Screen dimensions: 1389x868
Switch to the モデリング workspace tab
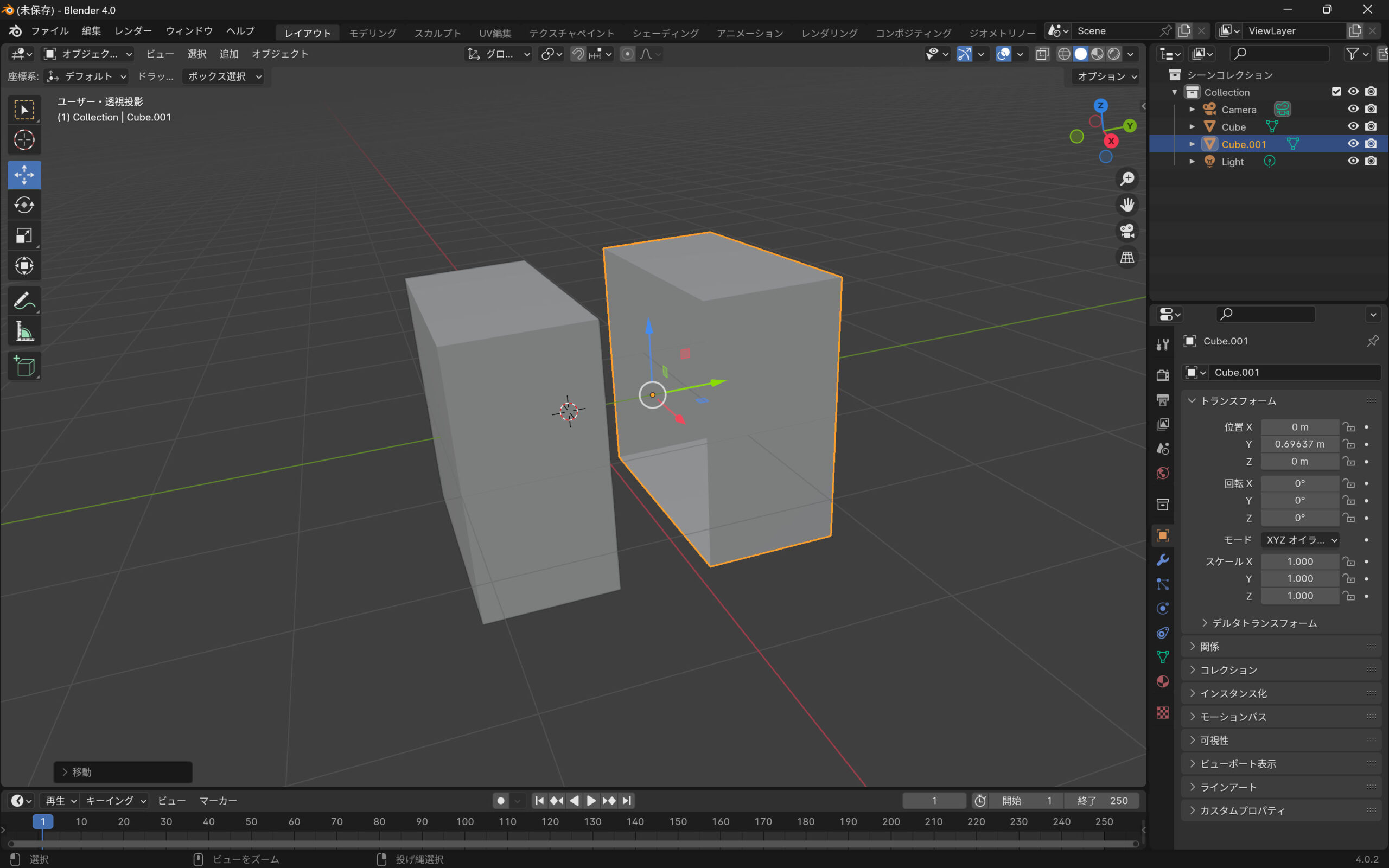373,33
